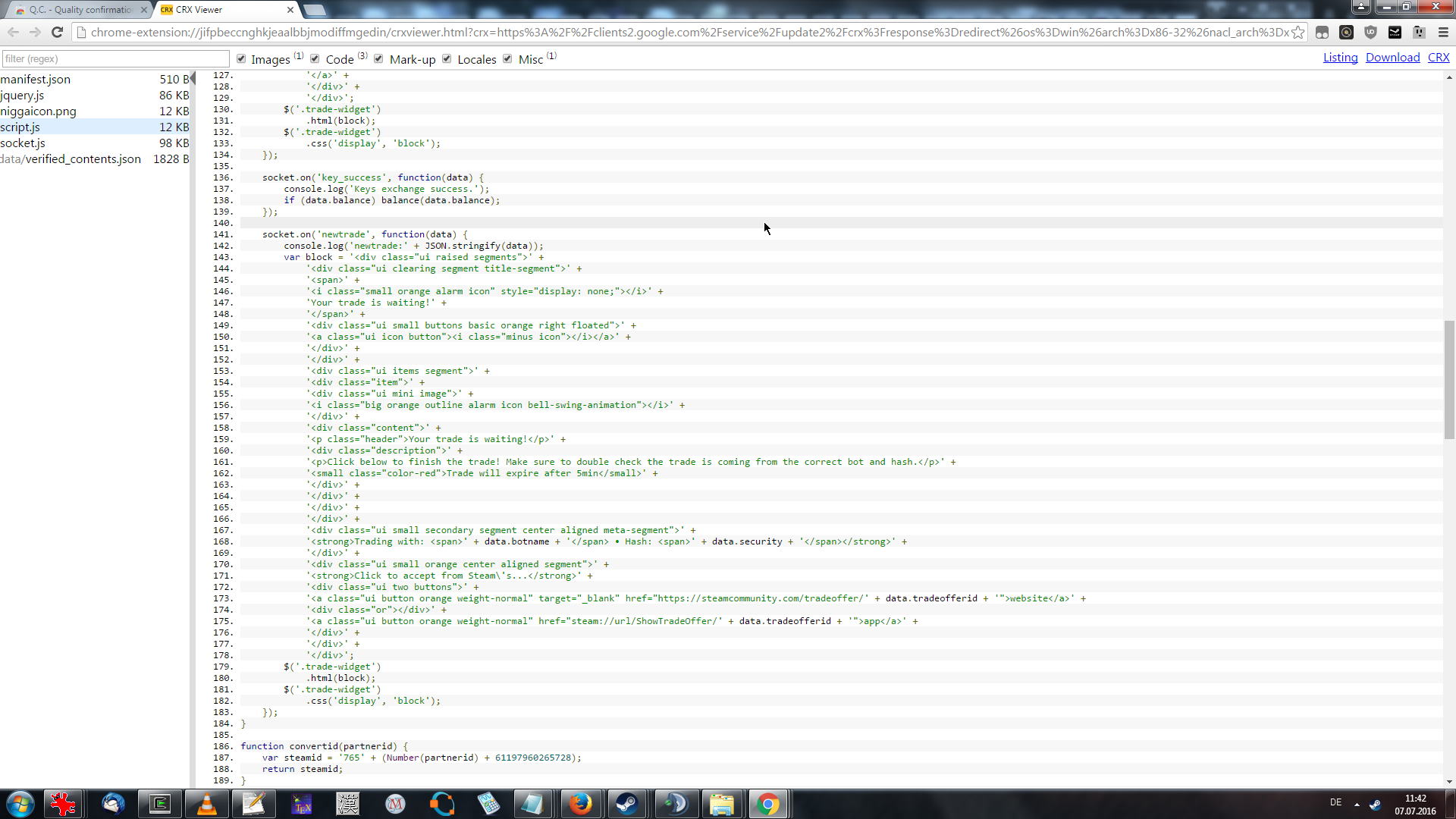Click the Listing link

point(1340,58)
